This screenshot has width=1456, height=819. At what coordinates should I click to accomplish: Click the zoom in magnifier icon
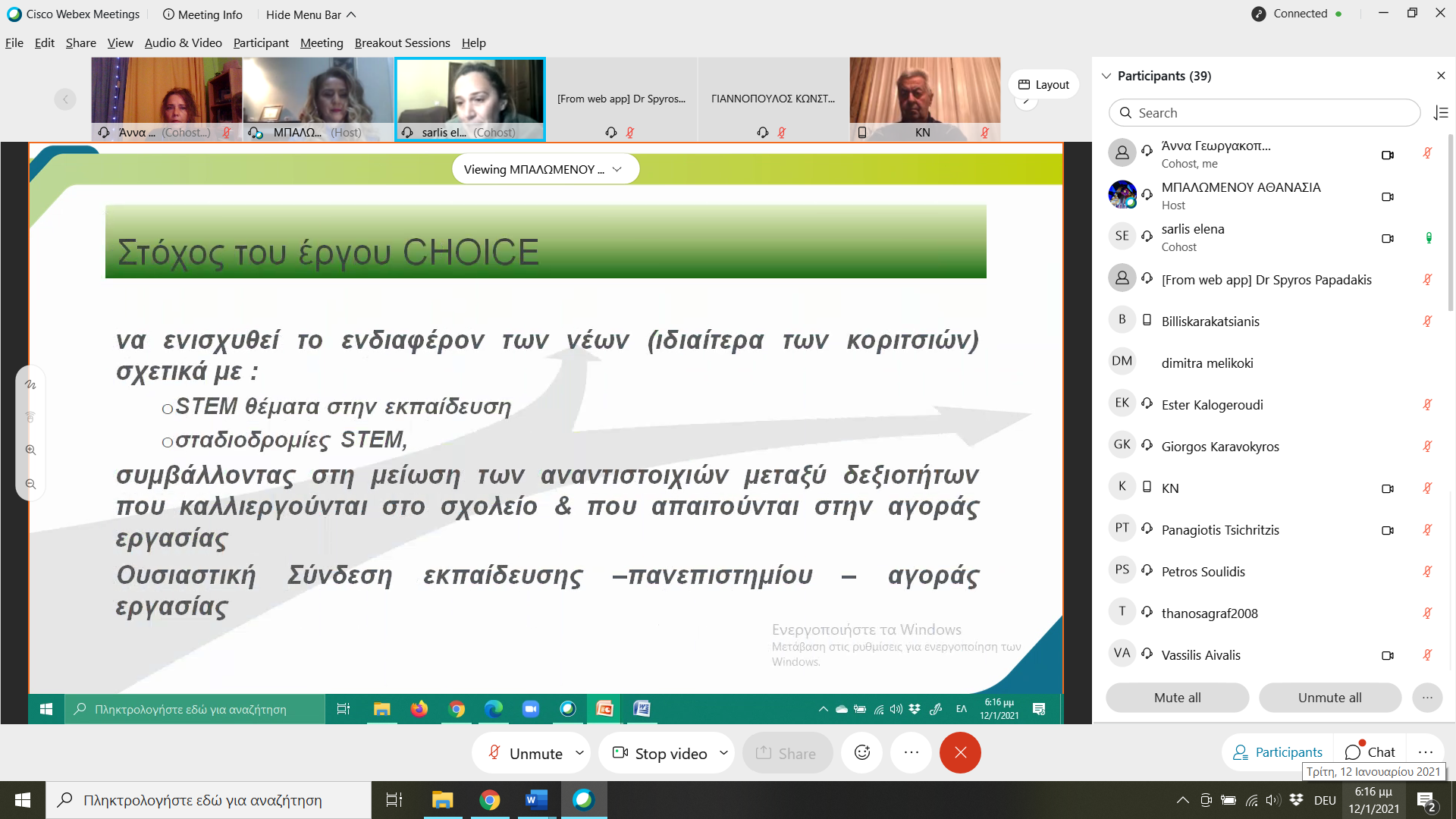pyautogui.click(x=30, y=450)
